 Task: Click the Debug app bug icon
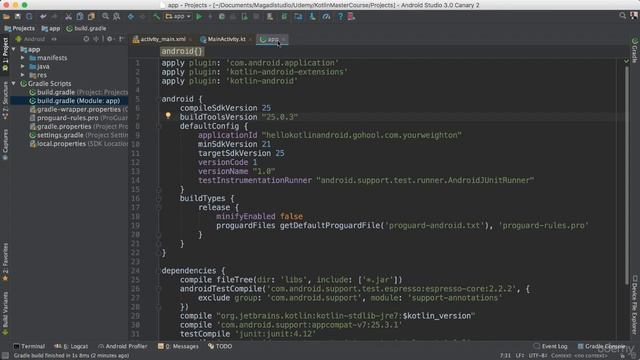pos(222,17)
